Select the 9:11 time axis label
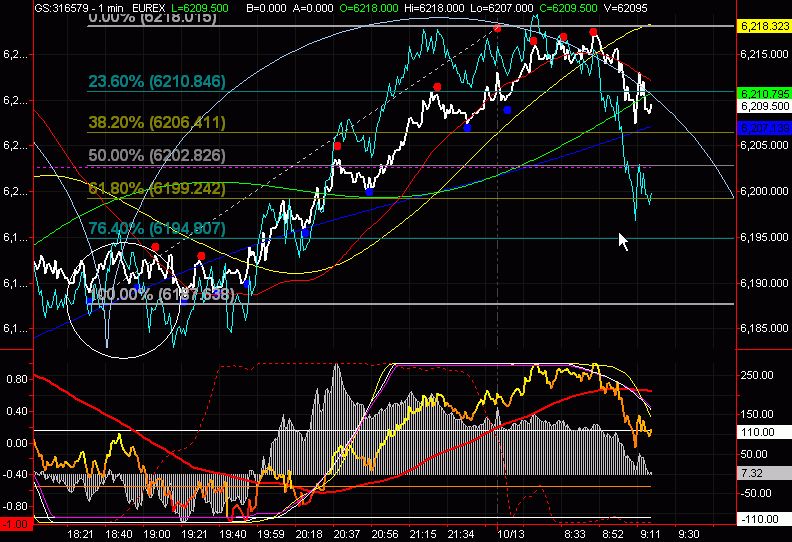792x542 pixels. pos(651,534)
